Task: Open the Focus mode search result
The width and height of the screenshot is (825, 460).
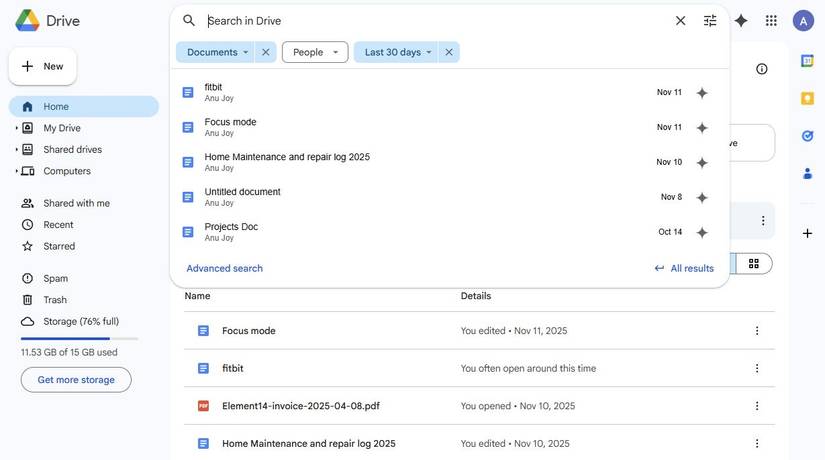Action: click(450, 127)
